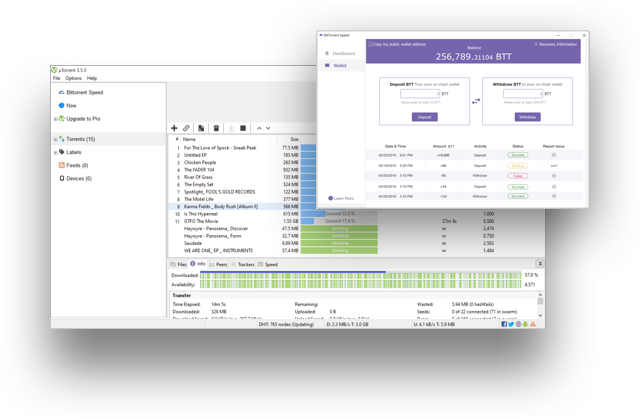Switch to the Trackers tab

point(242,264)
